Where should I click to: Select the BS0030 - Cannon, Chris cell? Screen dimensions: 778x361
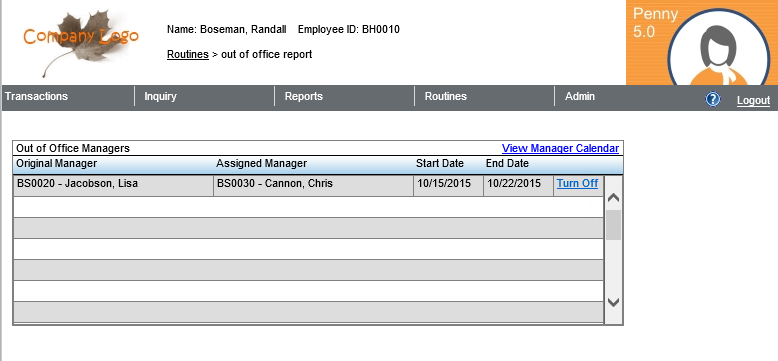313,185
